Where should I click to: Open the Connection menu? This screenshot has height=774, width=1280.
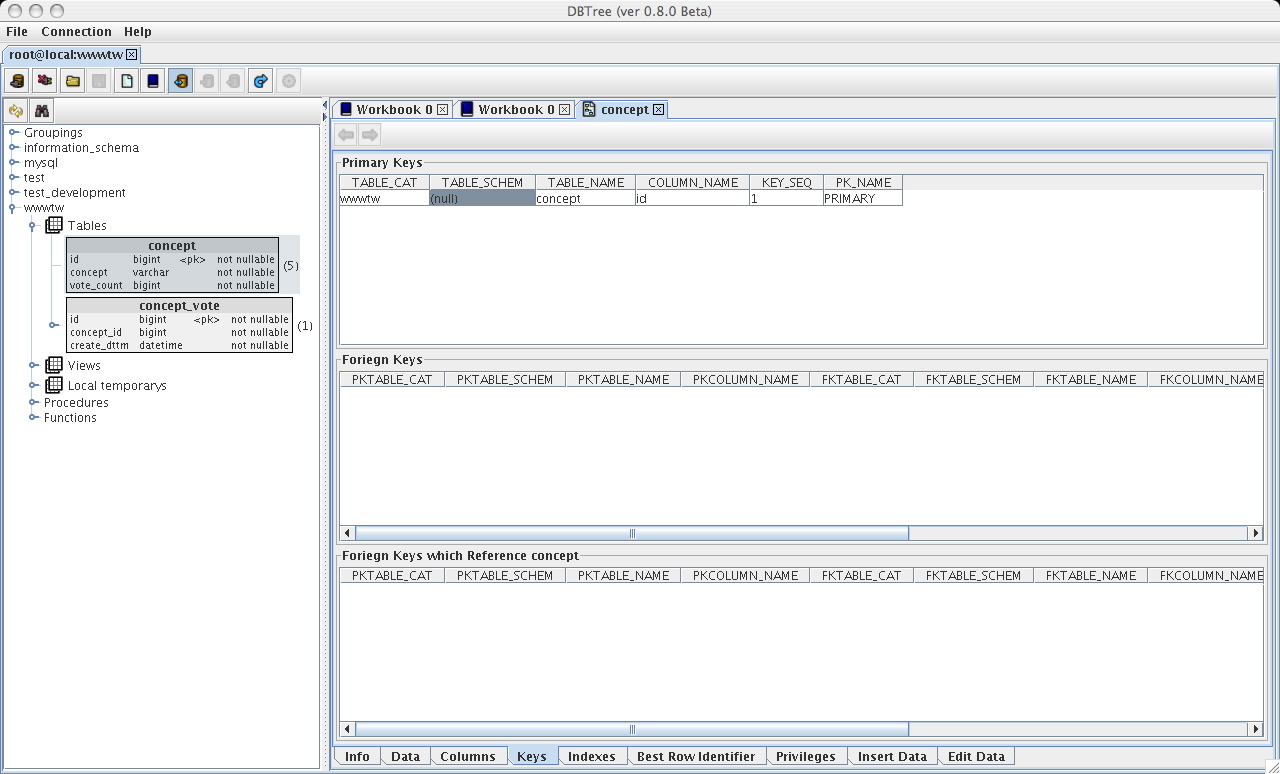coord(76,32)
